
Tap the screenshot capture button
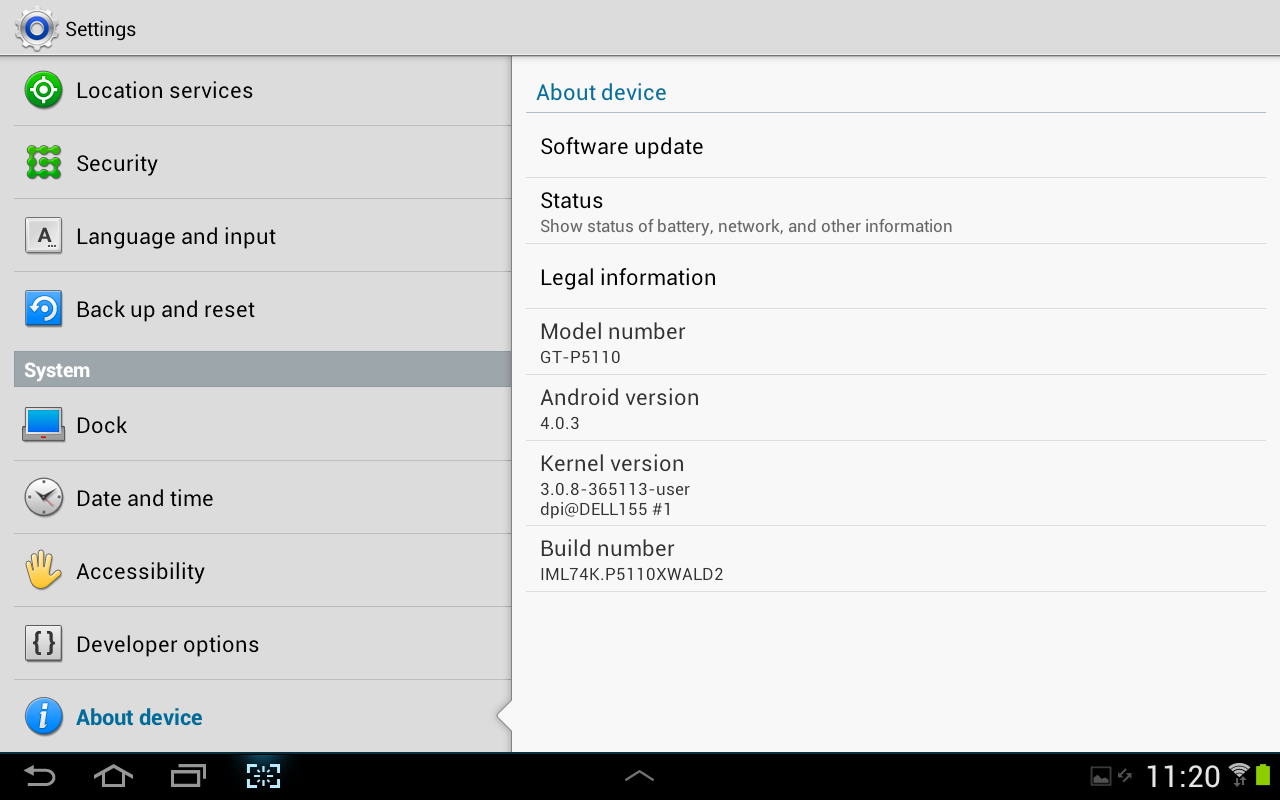tap(263, 776)
